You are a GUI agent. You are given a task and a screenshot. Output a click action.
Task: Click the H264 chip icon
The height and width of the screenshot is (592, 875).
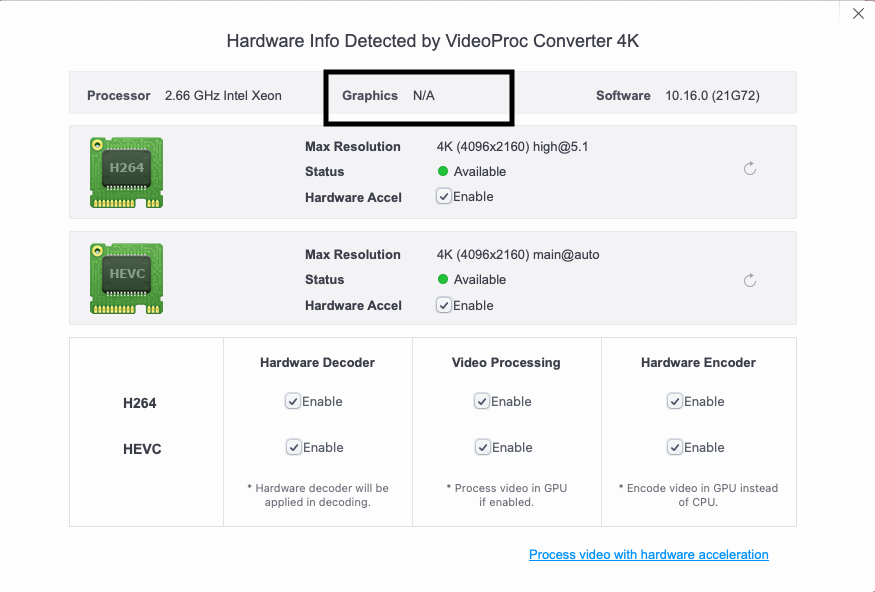pos(127,172)
